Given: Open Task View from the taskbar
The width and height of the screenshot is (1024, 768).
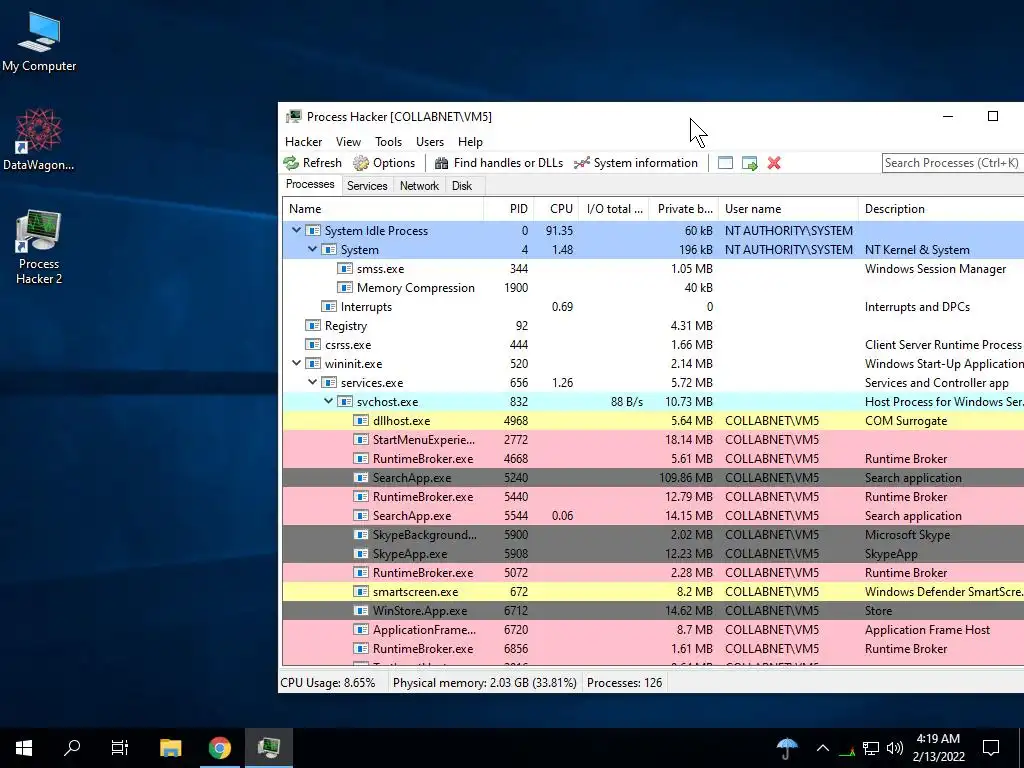Looking at the screenshot, I should (120, 747).
